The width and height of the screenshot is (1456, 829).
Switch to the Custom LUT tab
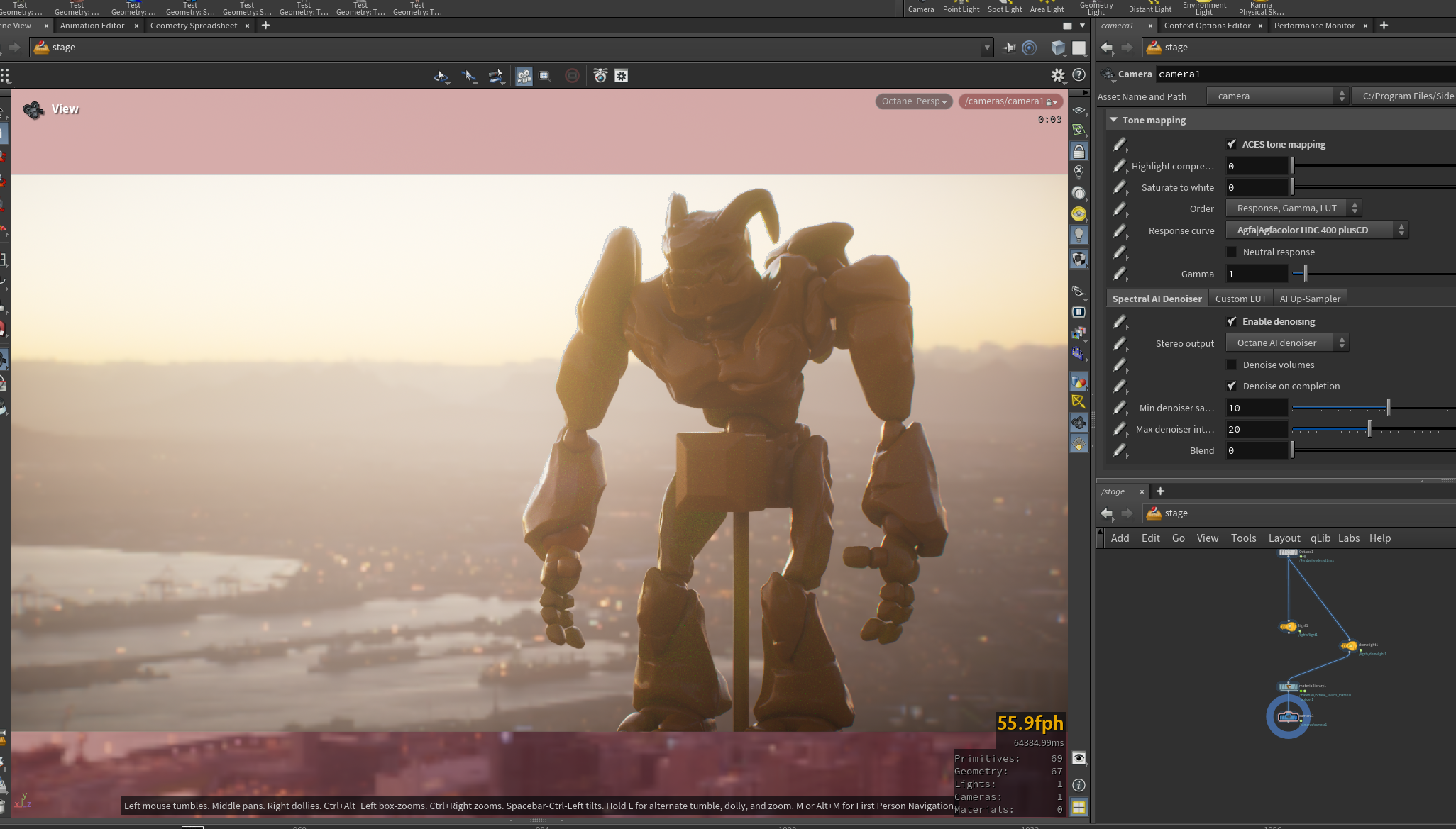point(1240,299)
